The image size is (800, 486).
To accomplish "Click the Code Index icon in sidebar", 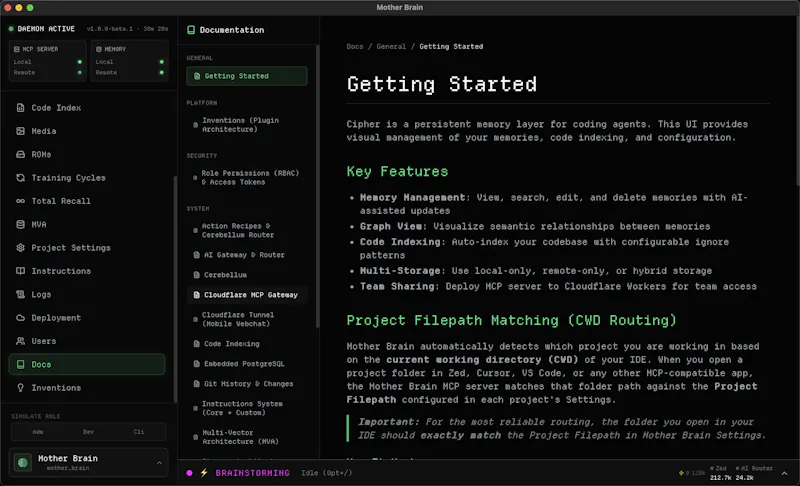I will 20,108.
